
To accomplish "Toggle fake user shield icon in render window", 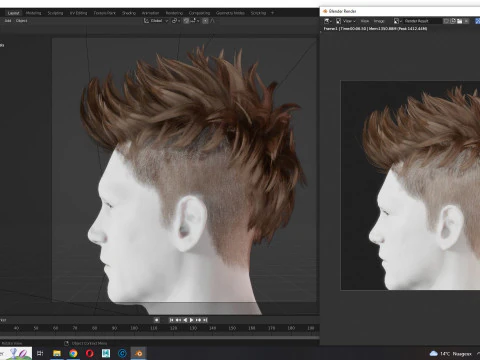I will point(446,21).
